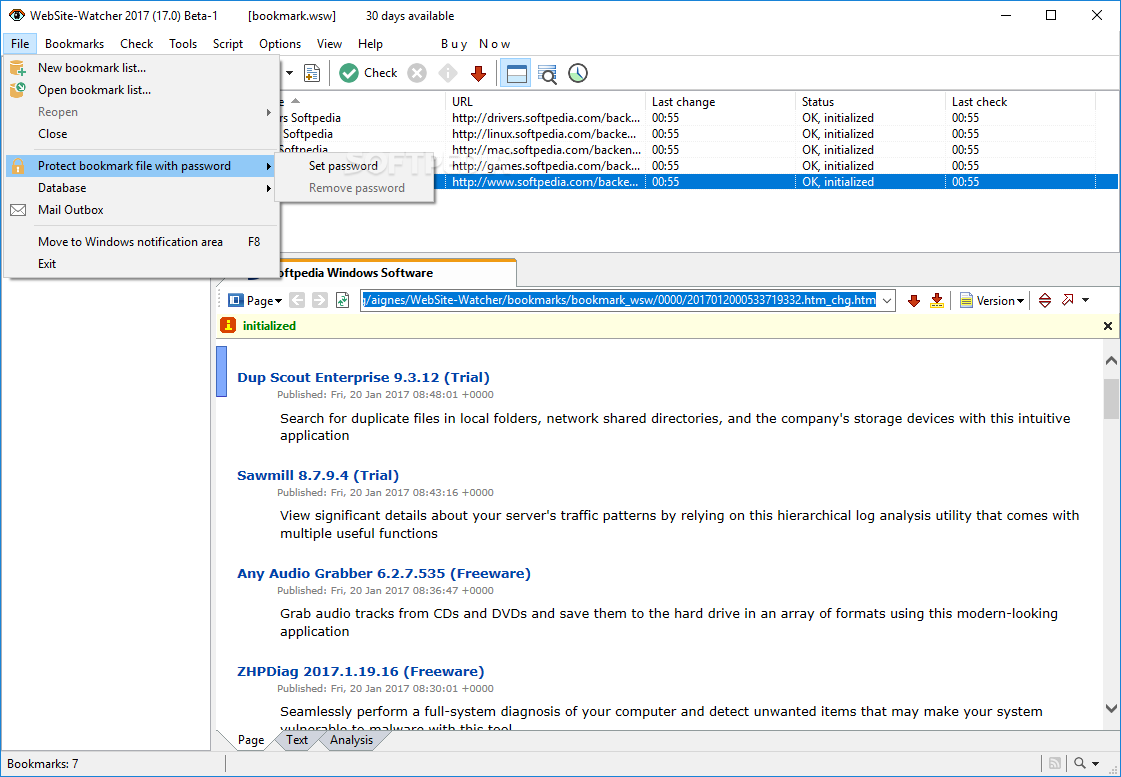Screen dimensions: 1121x777
Task: Click the red down arrow in main toolbar
Action: 478,73
